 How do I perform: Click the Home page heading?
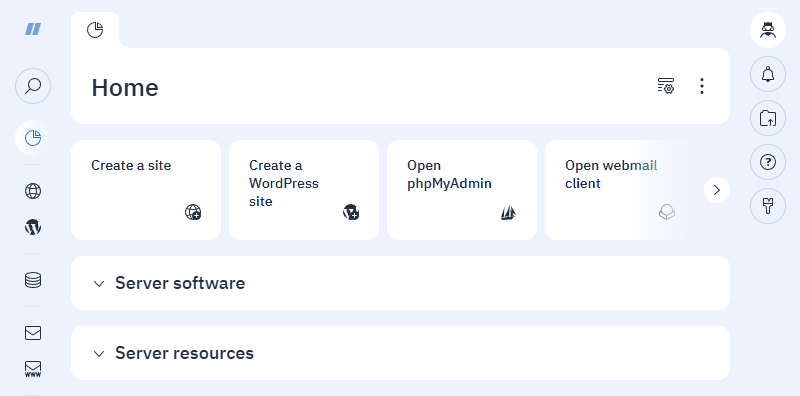click(125, 87)
